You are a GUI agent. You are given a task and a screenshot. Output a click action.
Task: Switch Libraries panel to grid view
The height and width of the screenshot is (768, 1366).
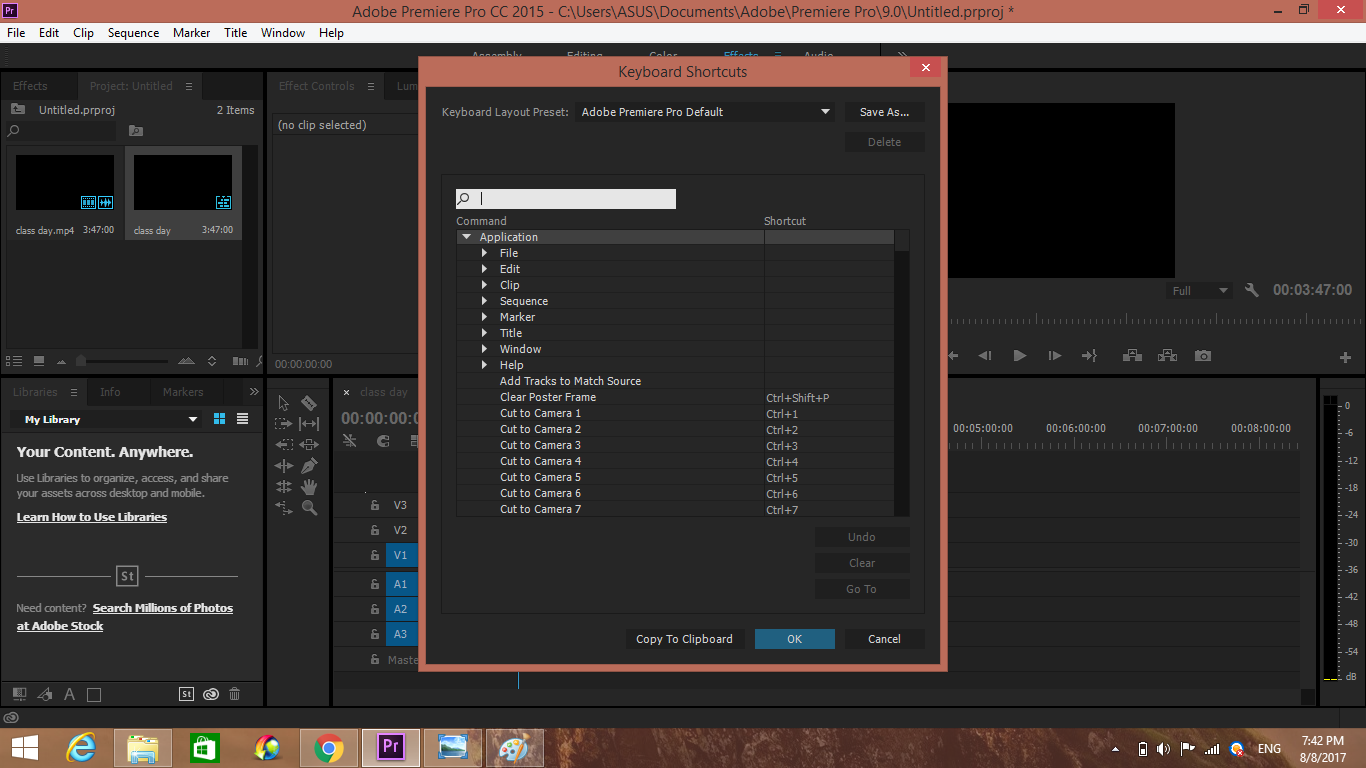point(220,419)
